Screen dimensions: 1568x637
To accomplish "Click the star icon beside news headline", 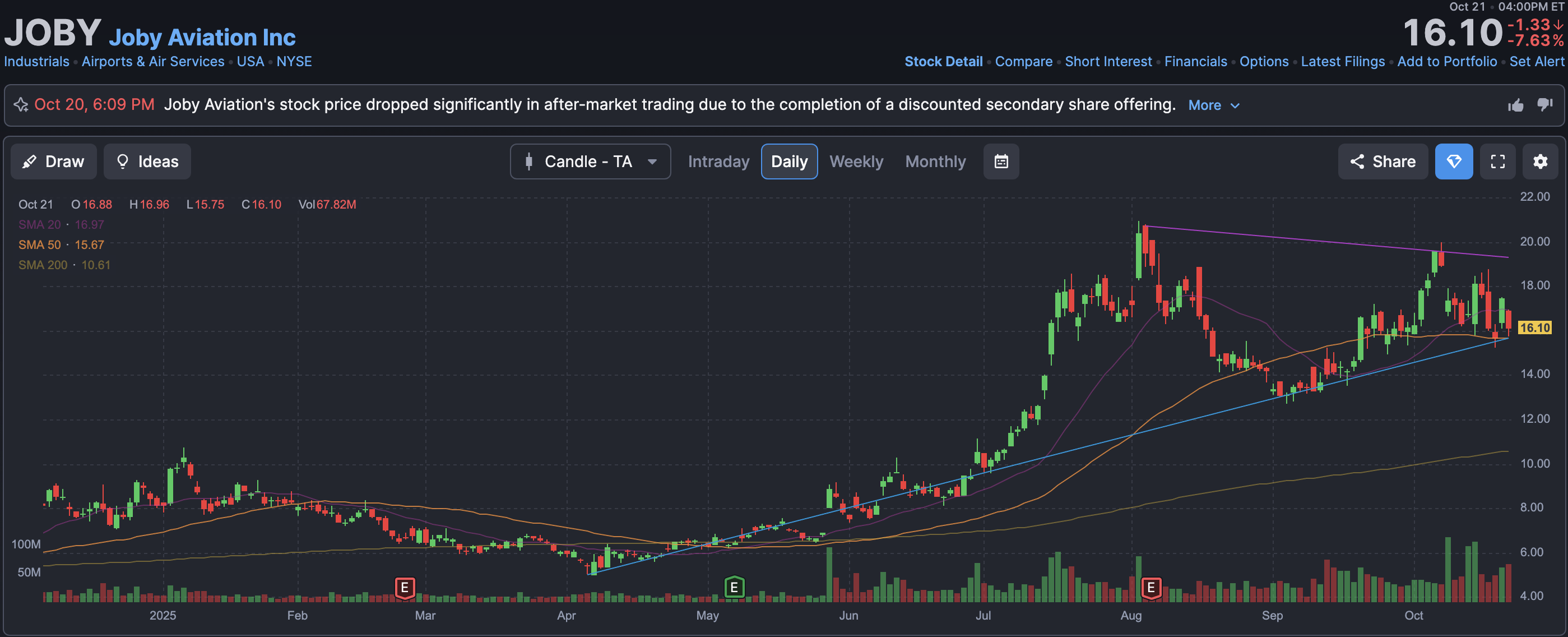I will 21,105.
